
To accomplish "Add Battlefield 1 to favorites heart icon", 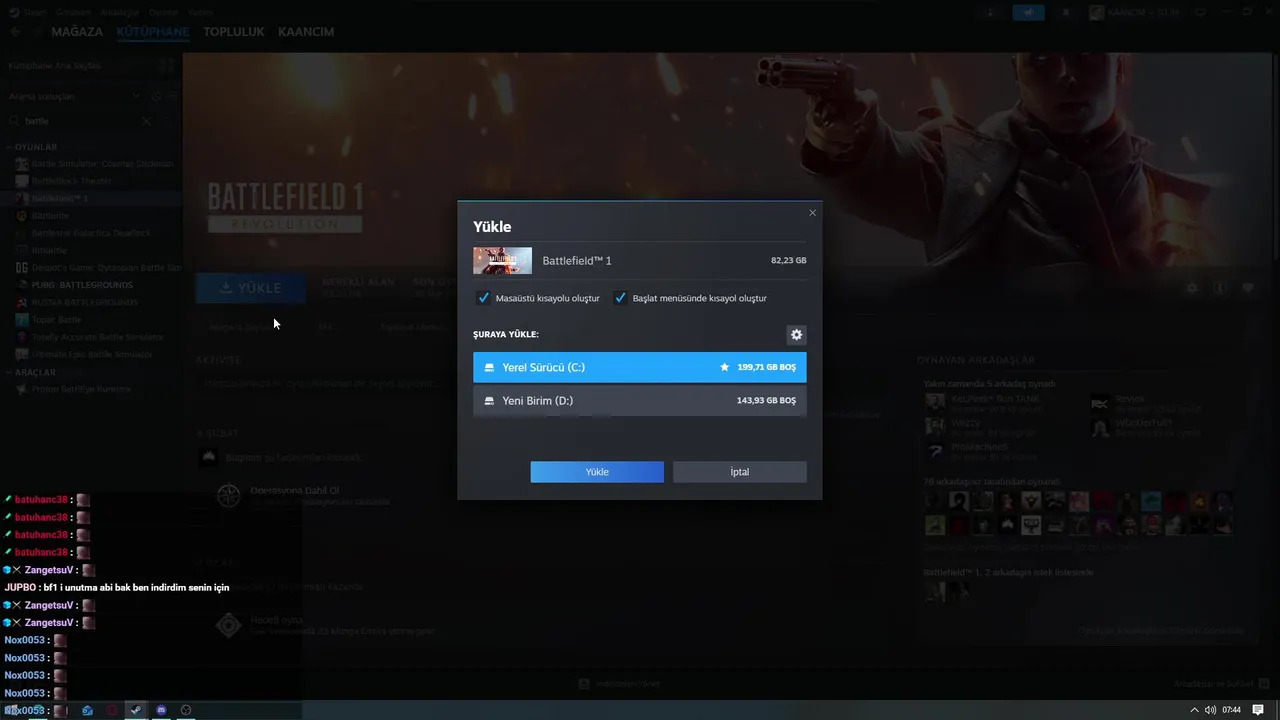I will pos(1248,288).
